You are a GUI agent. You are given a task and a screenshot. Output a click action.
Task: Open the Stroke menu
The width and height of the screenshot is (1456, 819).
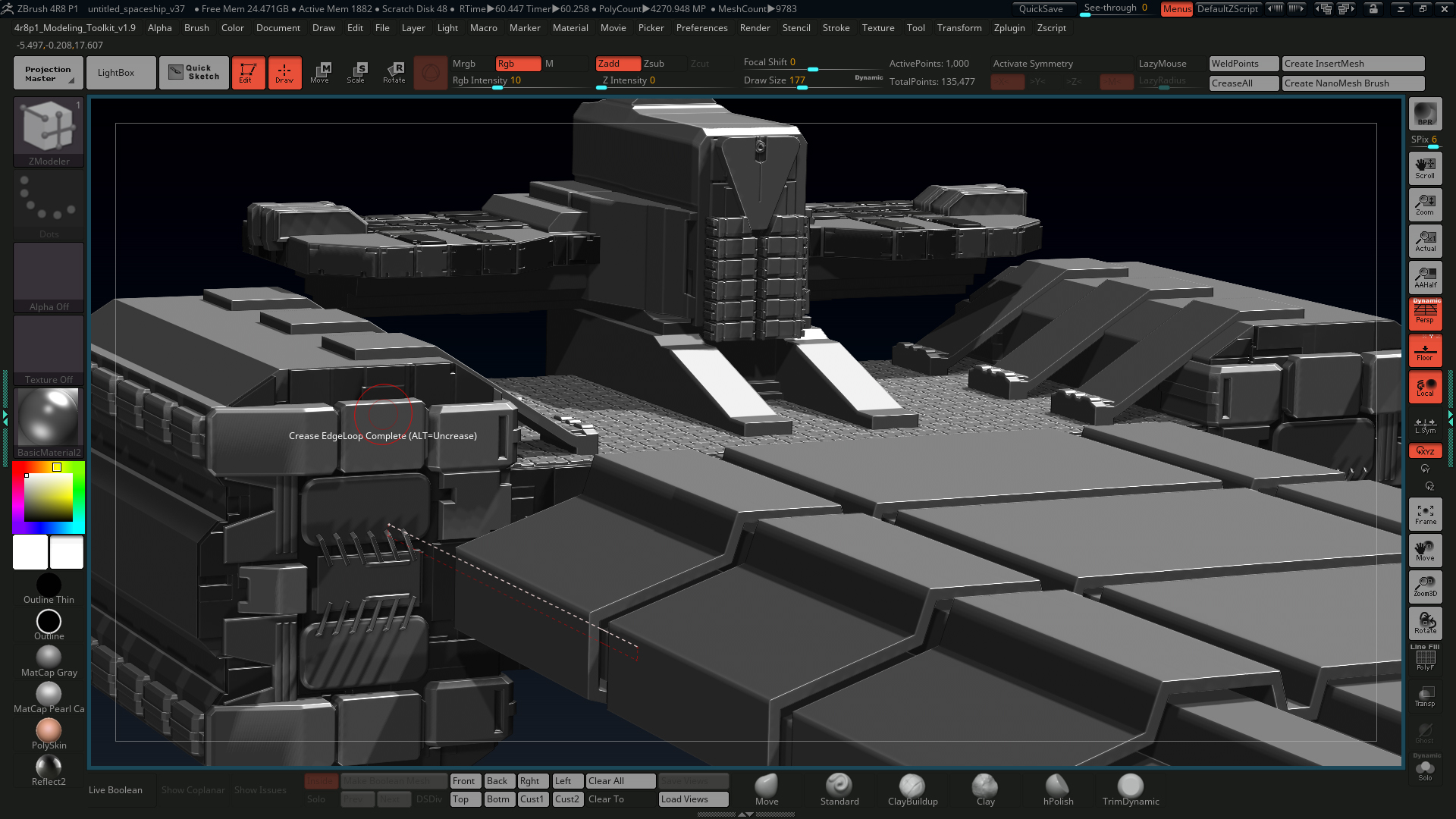pyautogui.click(x=836, y=28)
